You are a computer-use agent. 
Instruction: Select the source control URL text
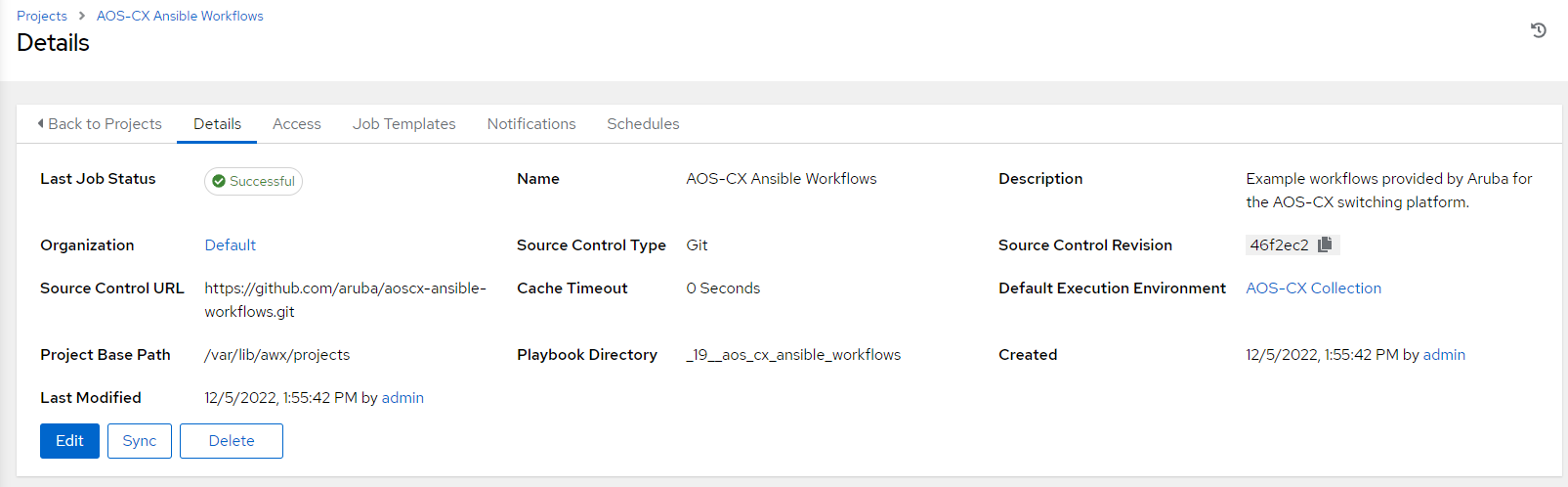(345, 300)
